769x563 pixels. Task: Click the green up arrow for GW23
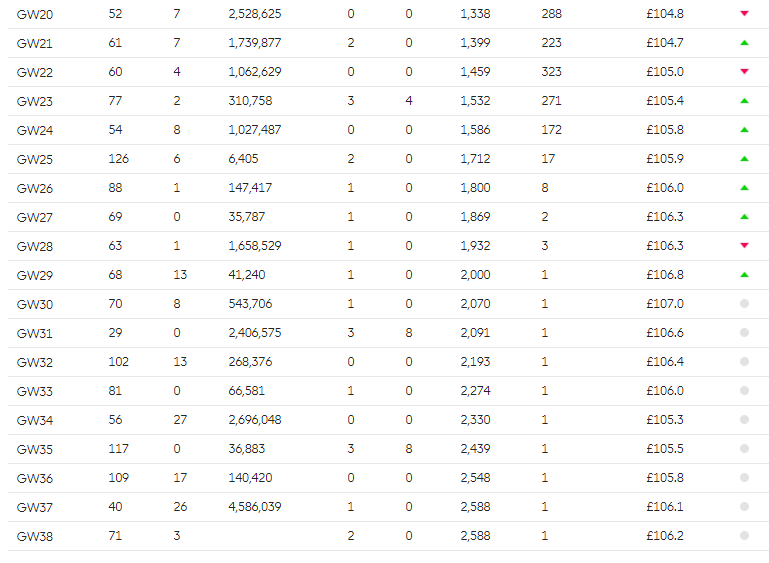click(744, 101)
